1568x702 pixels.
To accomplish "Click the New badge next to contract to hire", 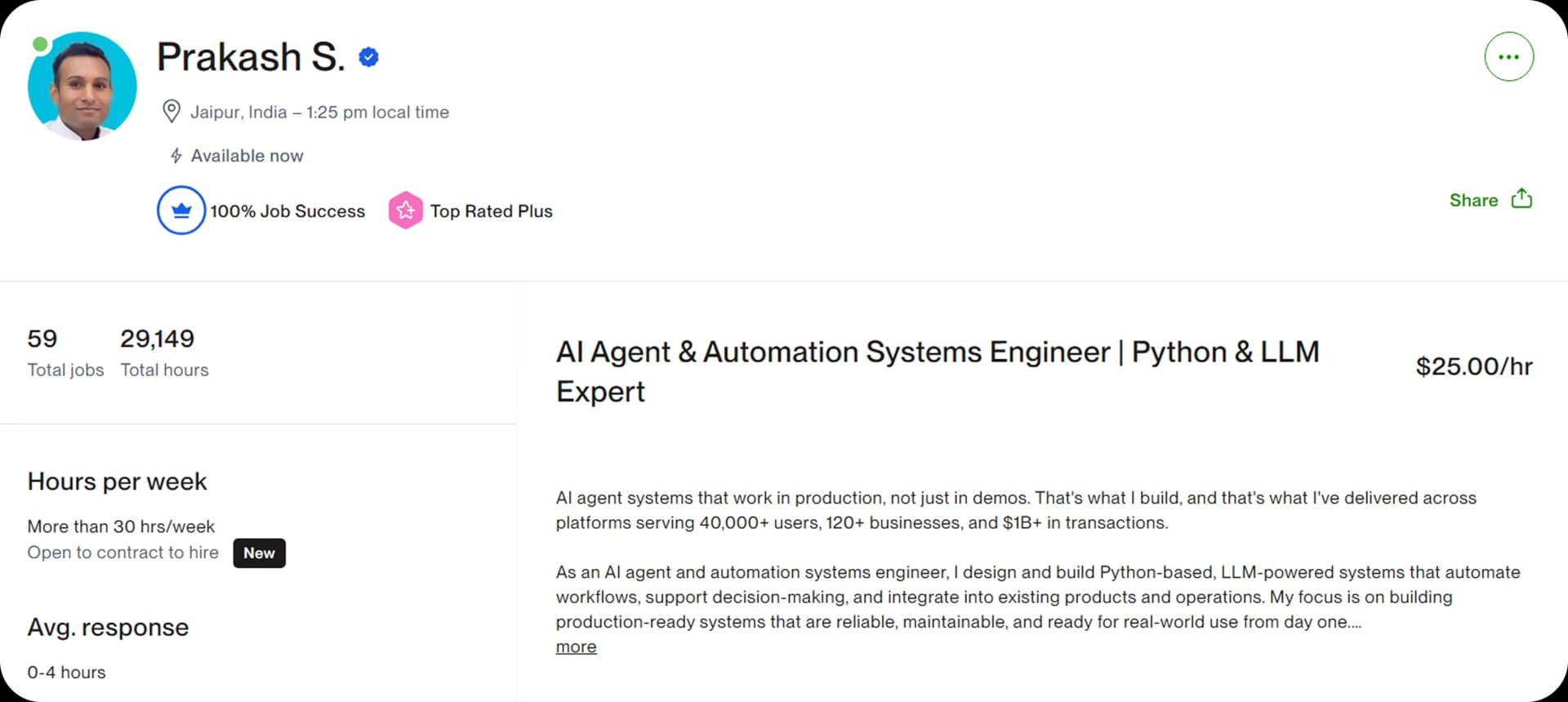I will click(x=259, y=553).
